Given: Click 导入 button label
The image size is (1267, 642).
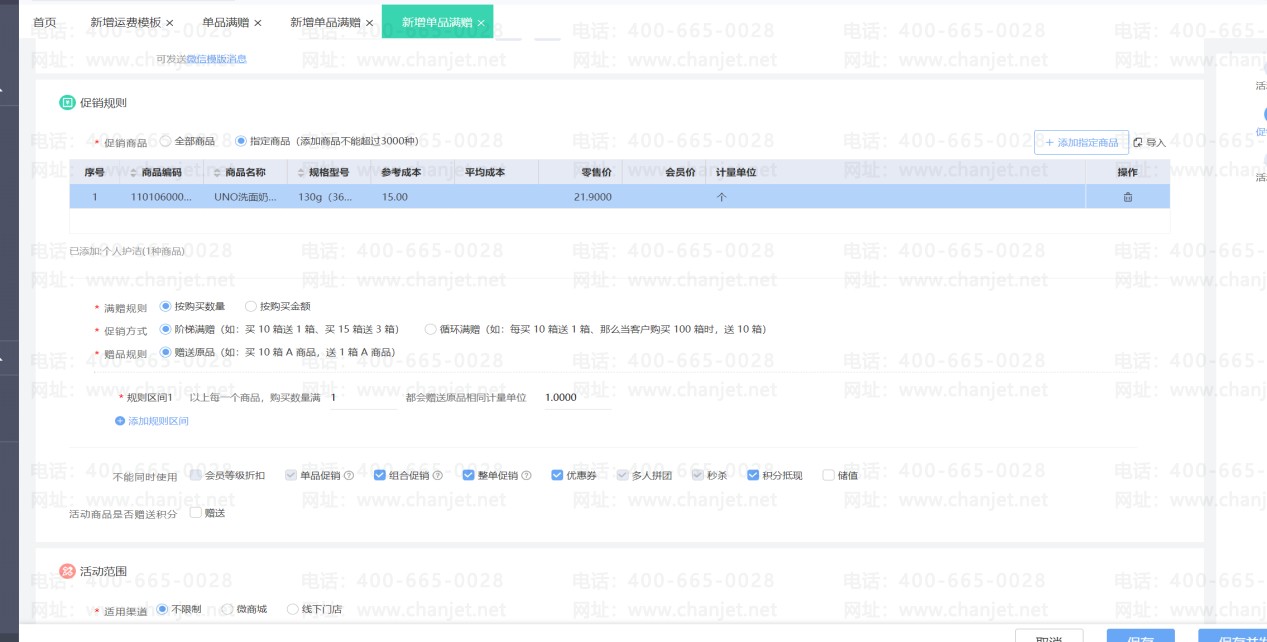Looking at the screenshot, I should 1156,143.
